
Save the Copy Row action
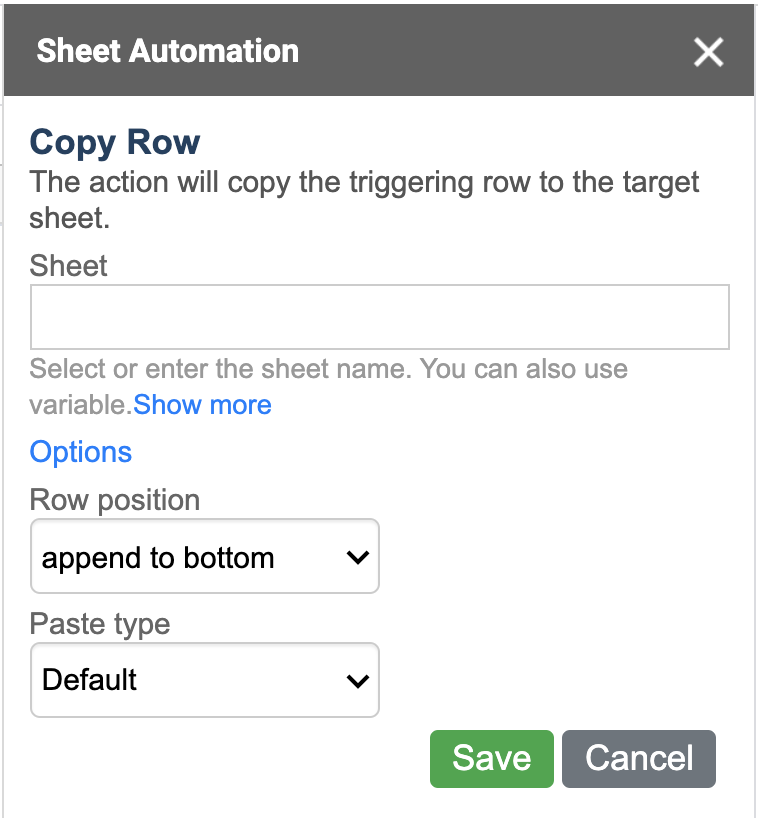pyautogui.click(x=491, y=759)
